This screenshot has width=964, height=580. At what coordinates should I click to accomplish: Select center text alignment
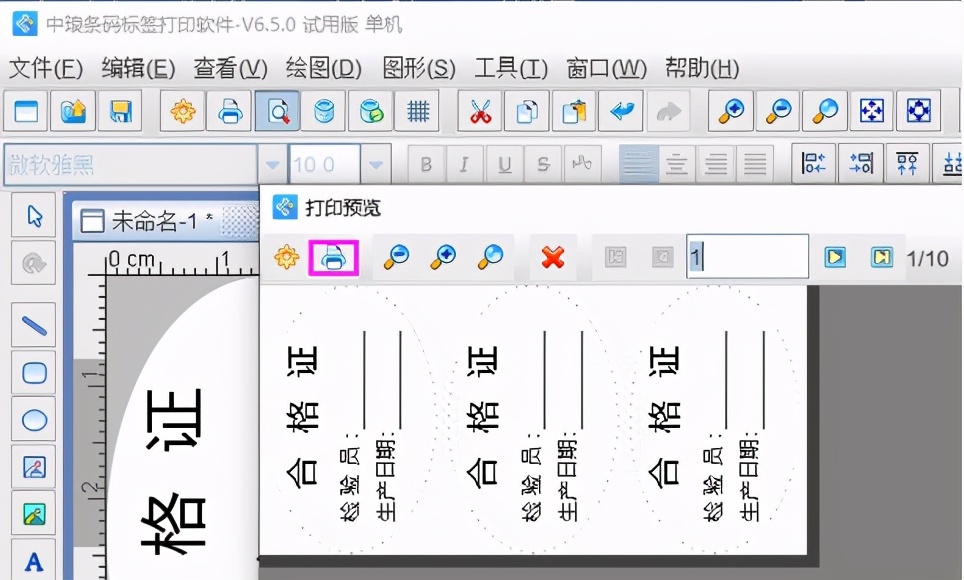pyautogui.click(x=677, y=164)
